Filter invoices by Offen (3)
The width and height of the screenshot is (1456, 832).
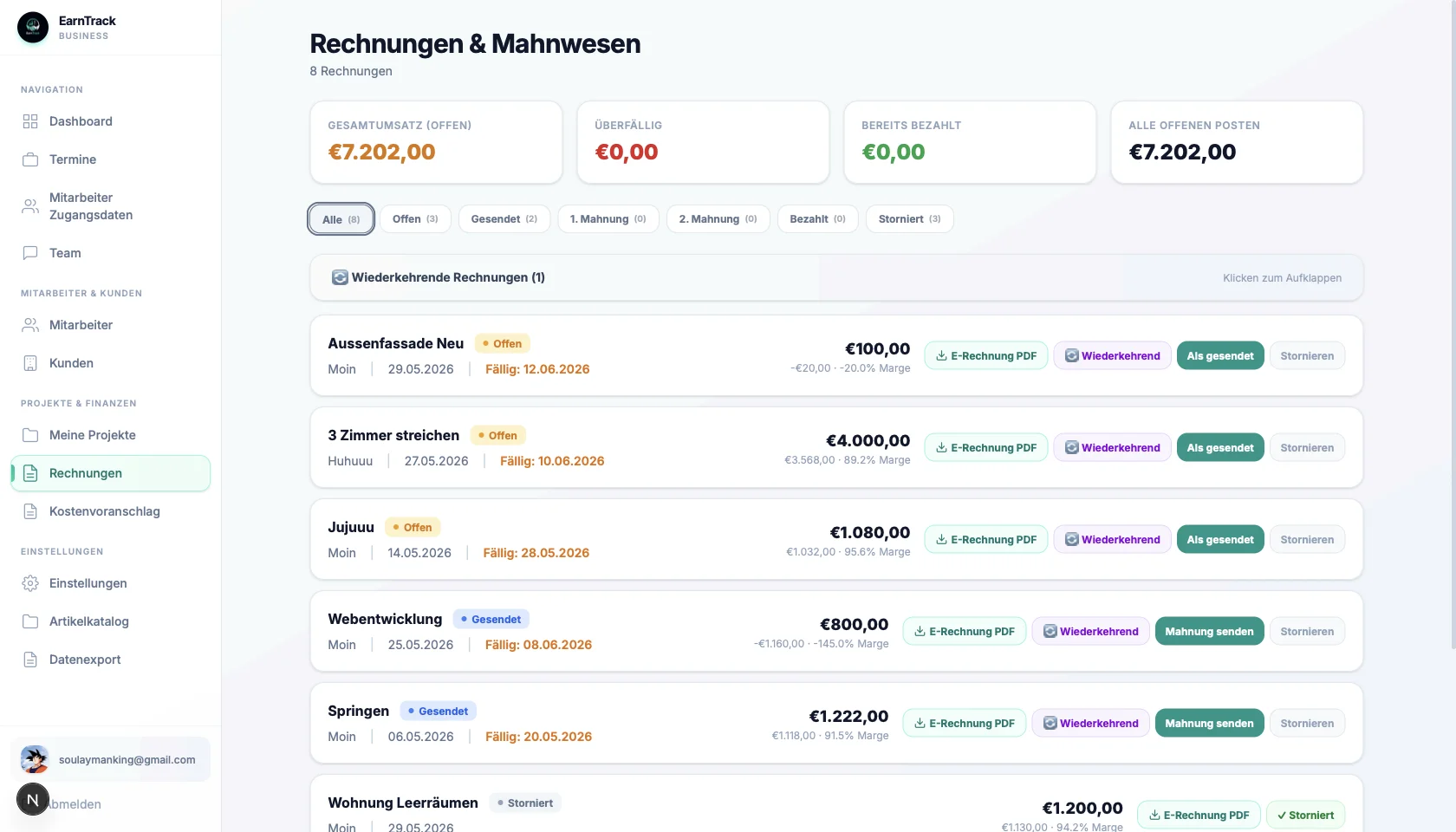point(415,219)
